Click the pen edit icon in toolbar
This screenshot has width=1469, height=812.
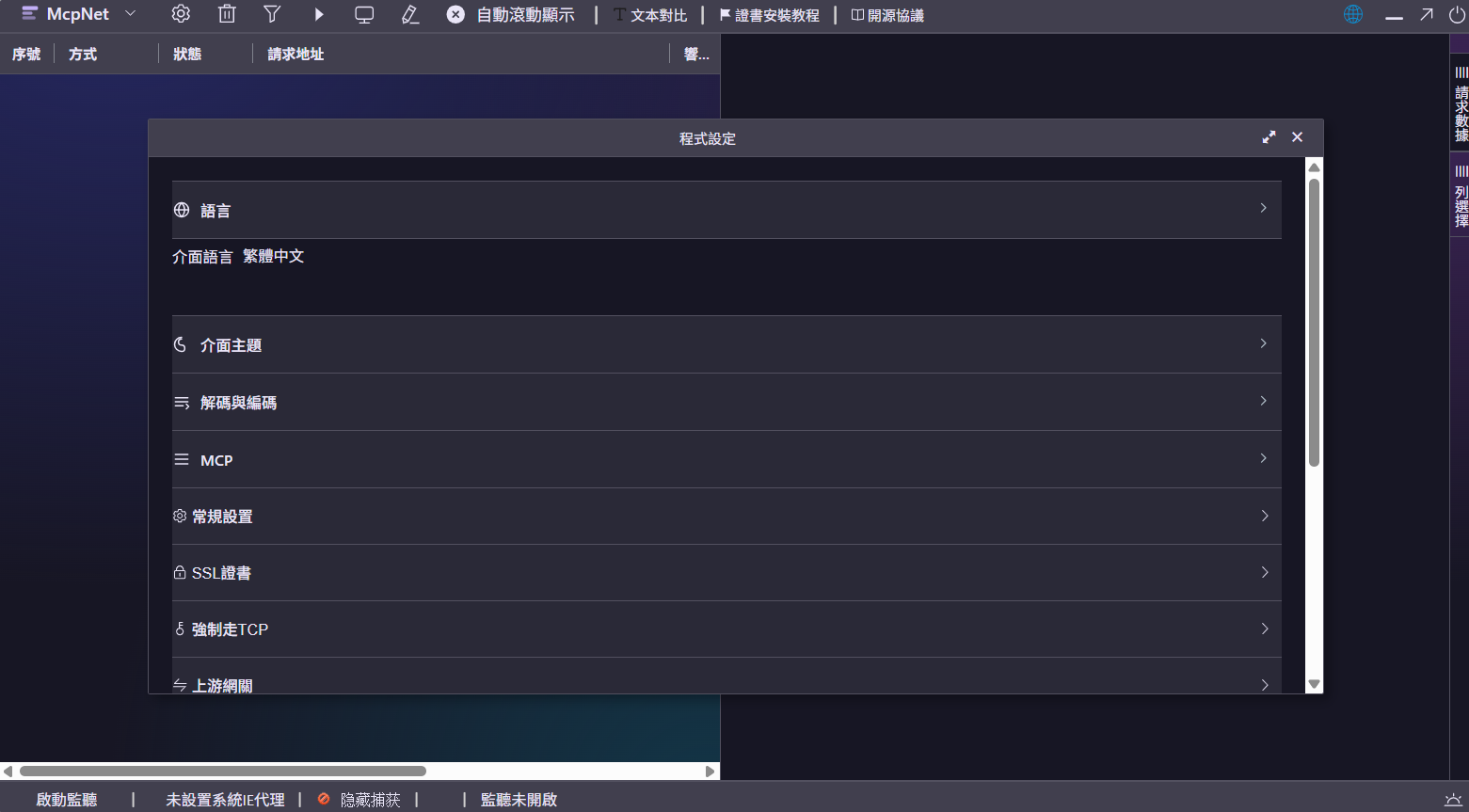[x=410, y=15]
